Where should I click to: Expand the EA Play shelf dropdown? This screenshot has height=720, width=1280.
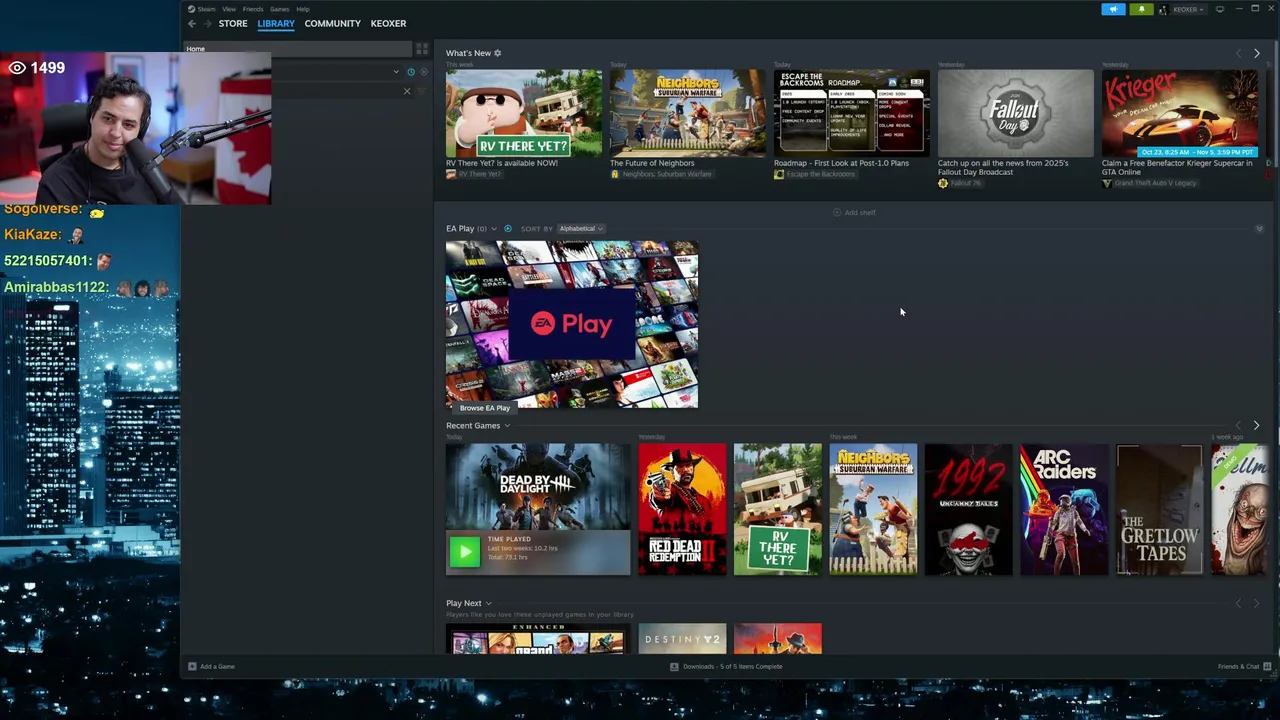coord(493,229)
